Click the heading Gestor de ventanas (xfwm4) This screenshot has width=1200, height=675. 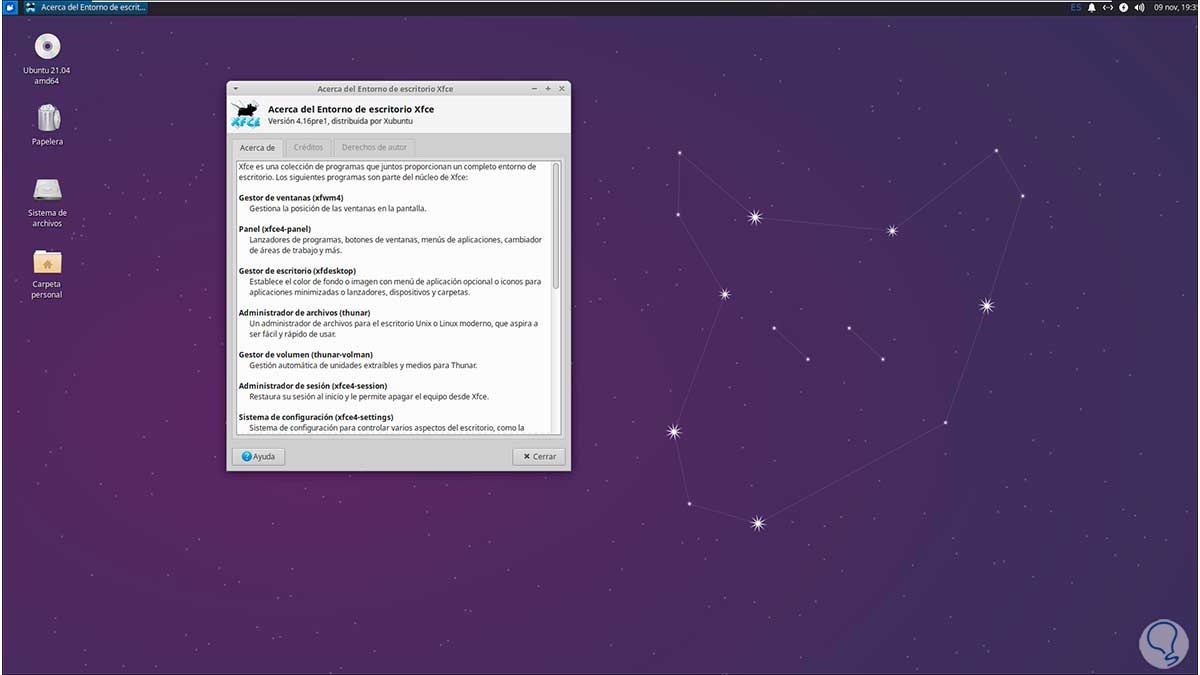click(x=291, y=198)
